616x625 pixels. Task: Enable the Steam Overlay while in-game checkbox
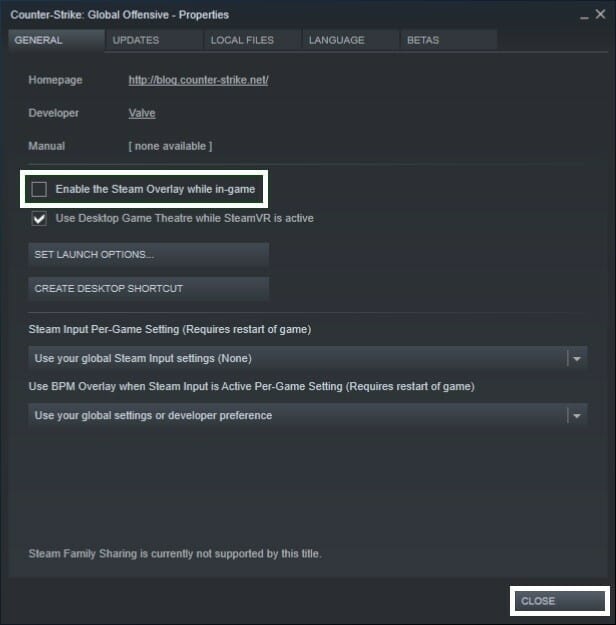point(39,189)
